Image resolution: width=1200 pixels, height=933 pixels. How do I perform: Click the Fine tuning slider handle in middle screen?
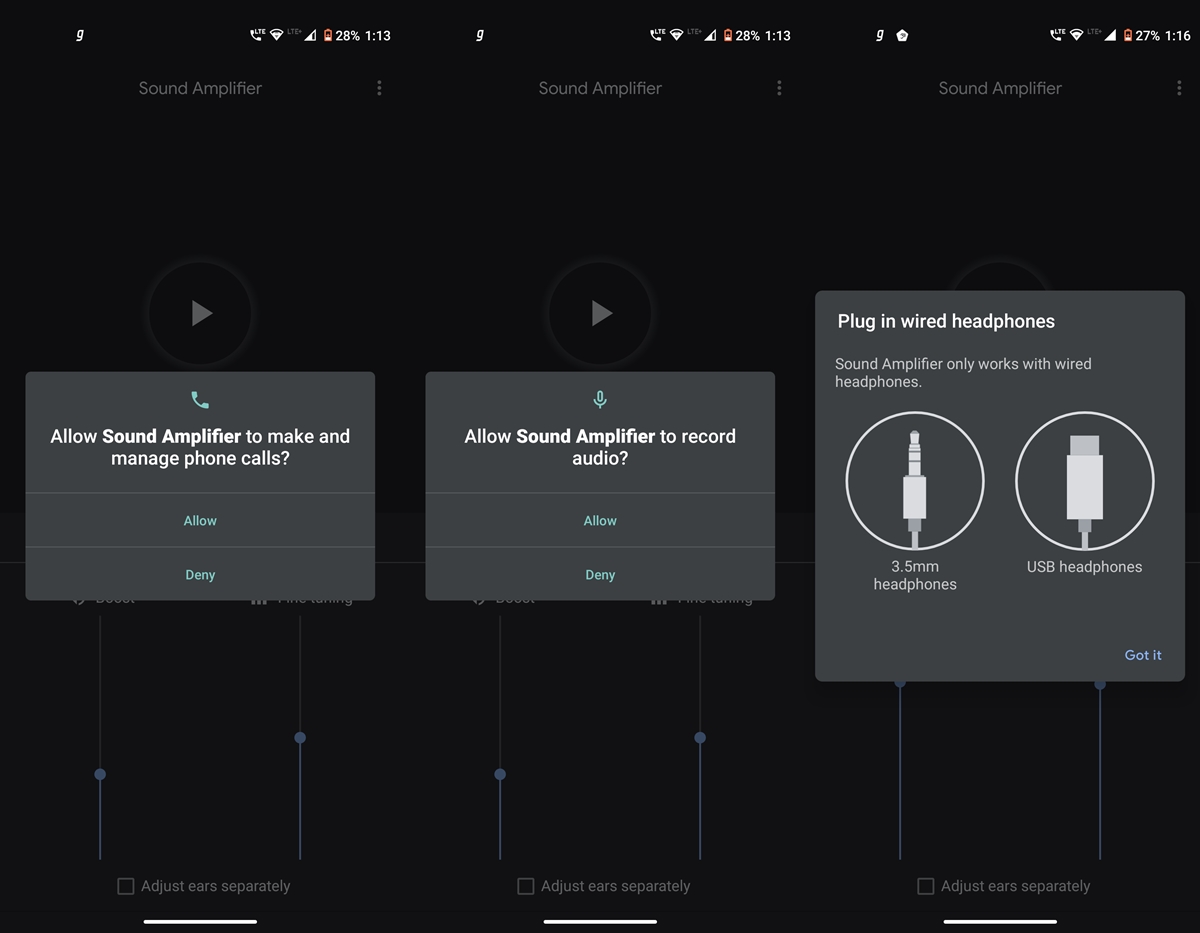click(700, 738)
